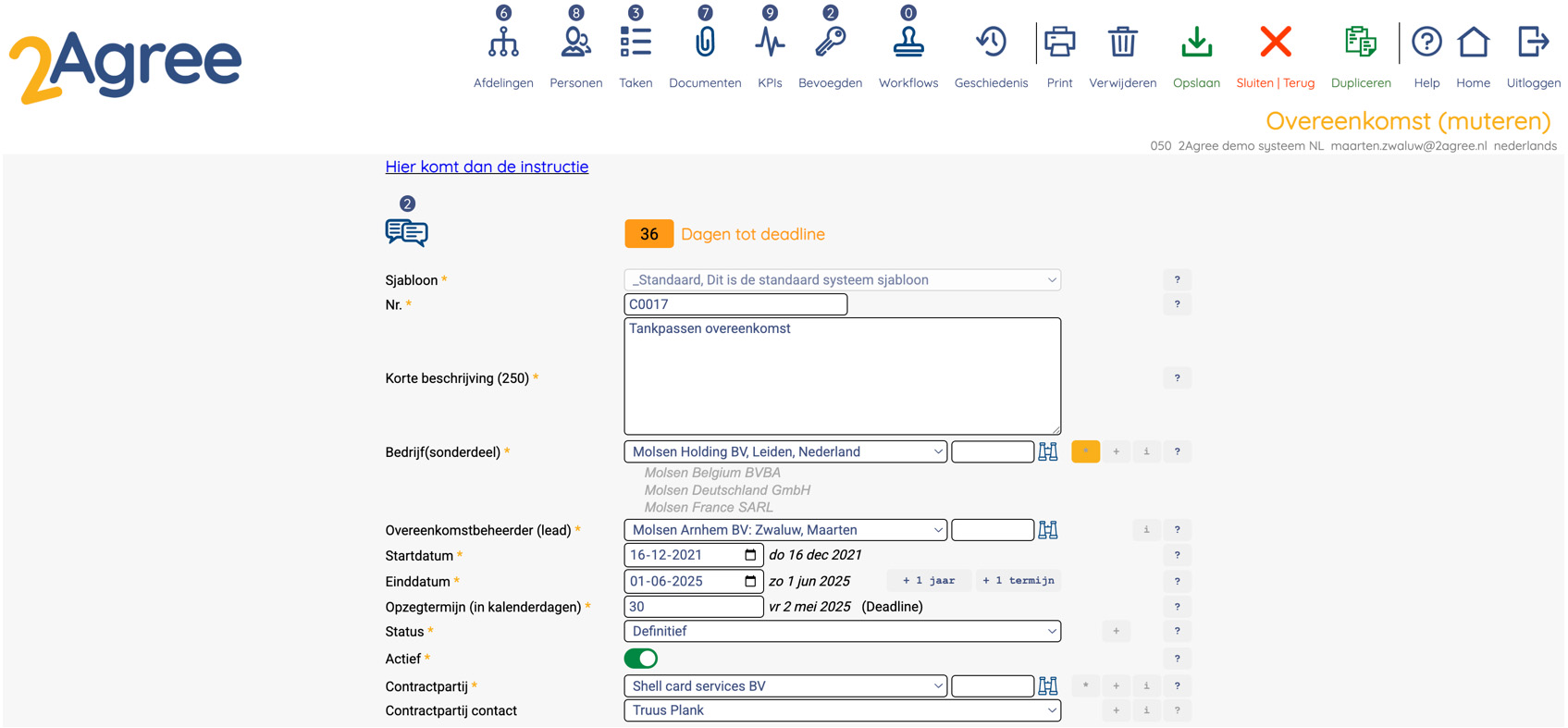Open the Afdelingen section

[503, 43]
